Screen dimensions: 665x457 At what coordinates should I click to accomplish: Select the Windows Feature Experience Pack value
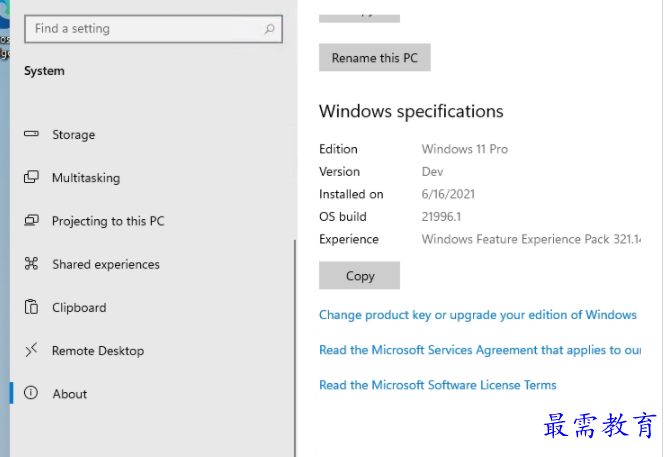[x=531, y=239]
